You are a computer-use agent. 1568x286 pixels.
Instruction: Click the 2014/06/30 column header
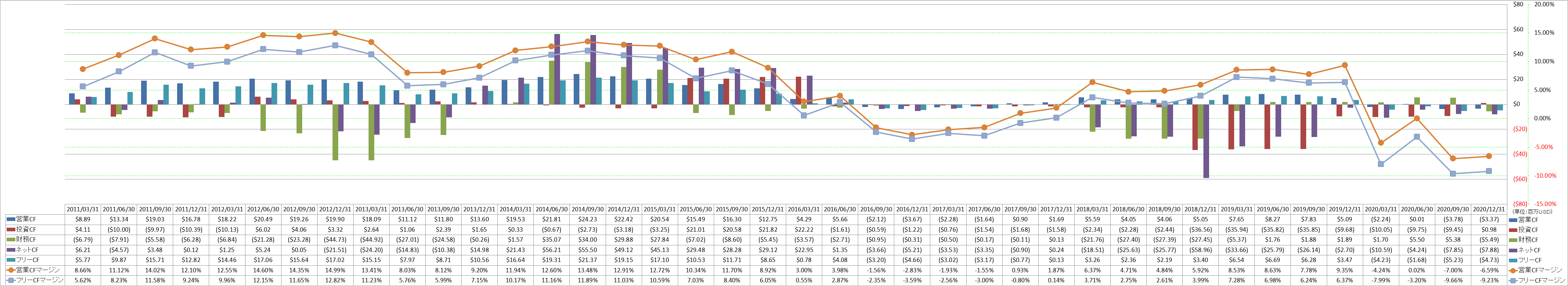click(x=552, y=209)
